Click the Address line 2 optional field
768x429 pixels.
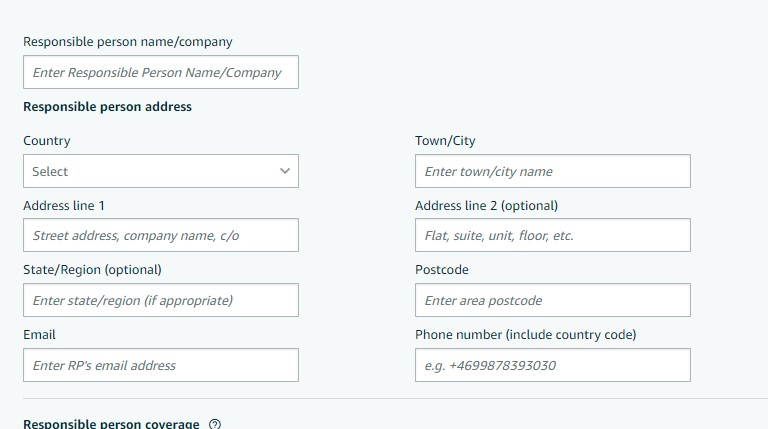[x=552, y=235]
